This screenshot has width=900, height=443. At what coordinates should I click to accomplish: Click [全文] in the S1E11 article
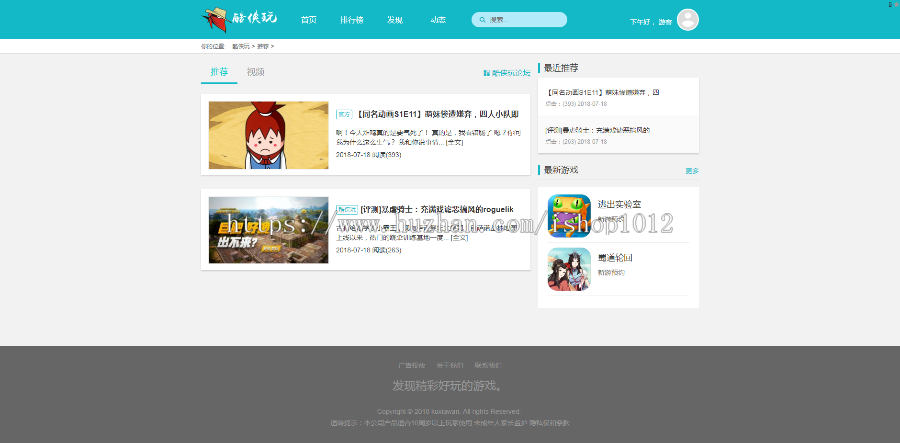(x=455, y=142)
